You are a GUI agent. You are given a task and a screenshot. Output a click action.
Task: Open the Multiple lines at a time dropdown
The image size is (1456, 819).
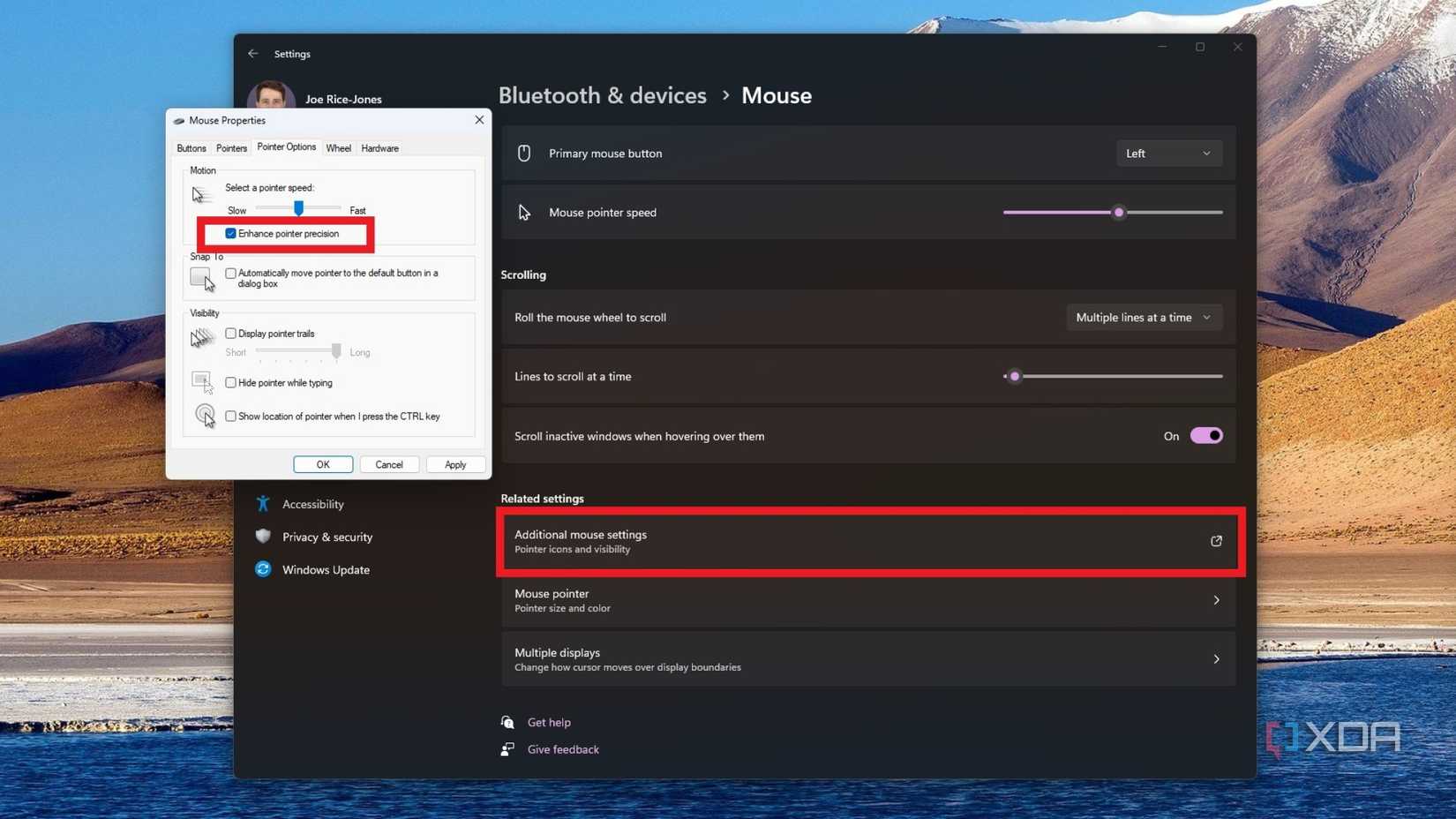tap(1145, 318)
